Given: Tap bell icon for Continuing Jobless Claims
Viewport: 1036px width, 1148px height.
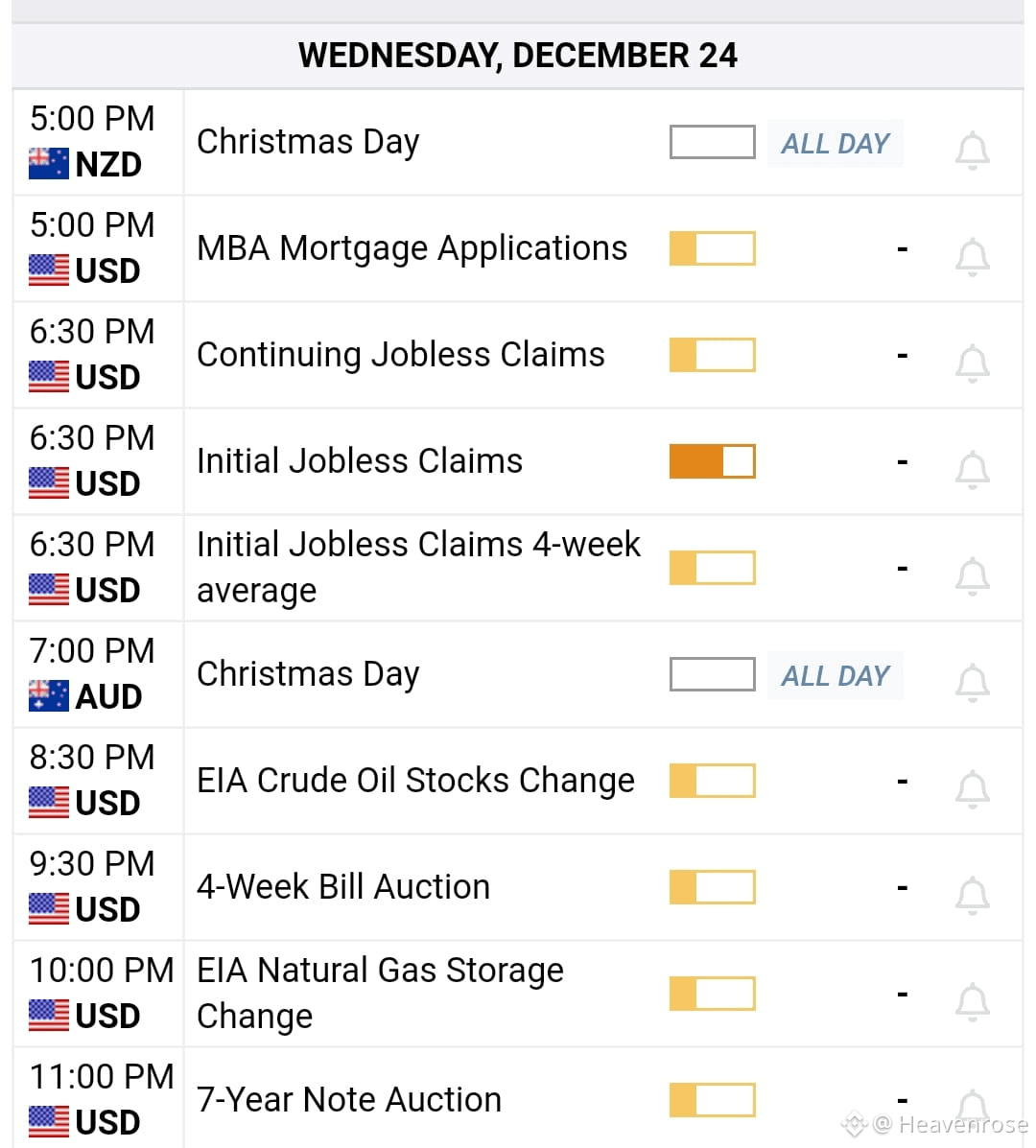Looking at the screenshot, I should click(973, 363).
